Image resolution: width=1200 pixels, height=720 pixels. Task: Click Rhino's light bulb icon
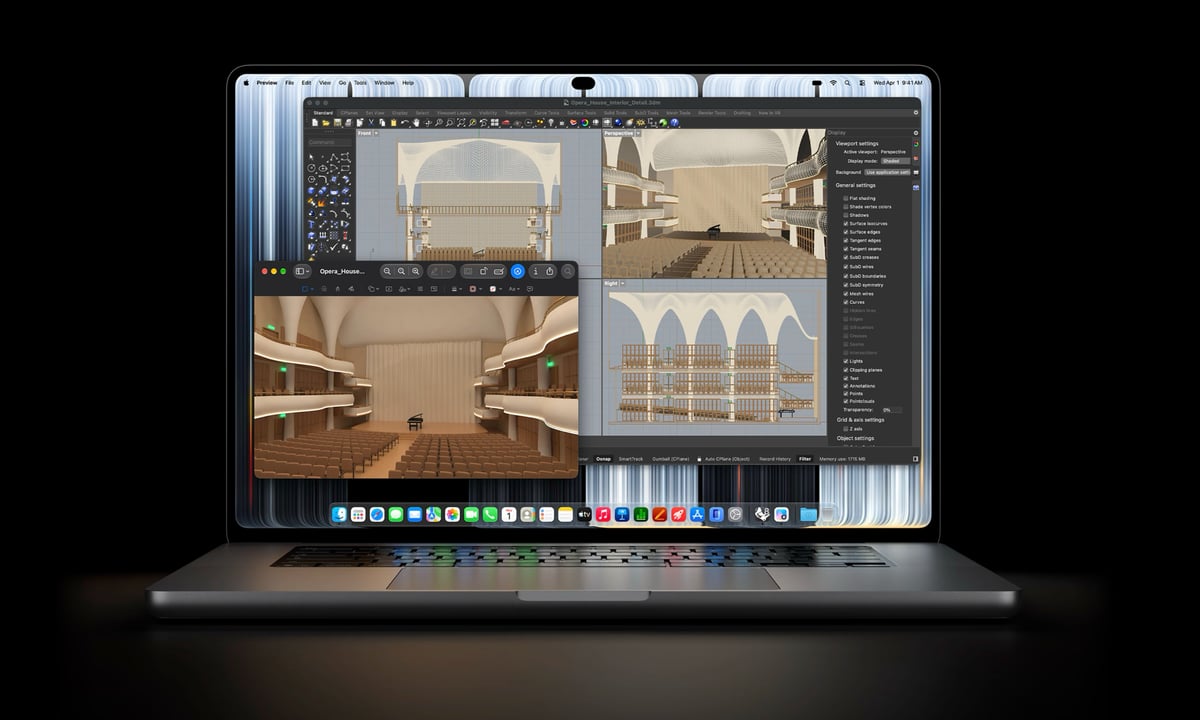(551, 122)
